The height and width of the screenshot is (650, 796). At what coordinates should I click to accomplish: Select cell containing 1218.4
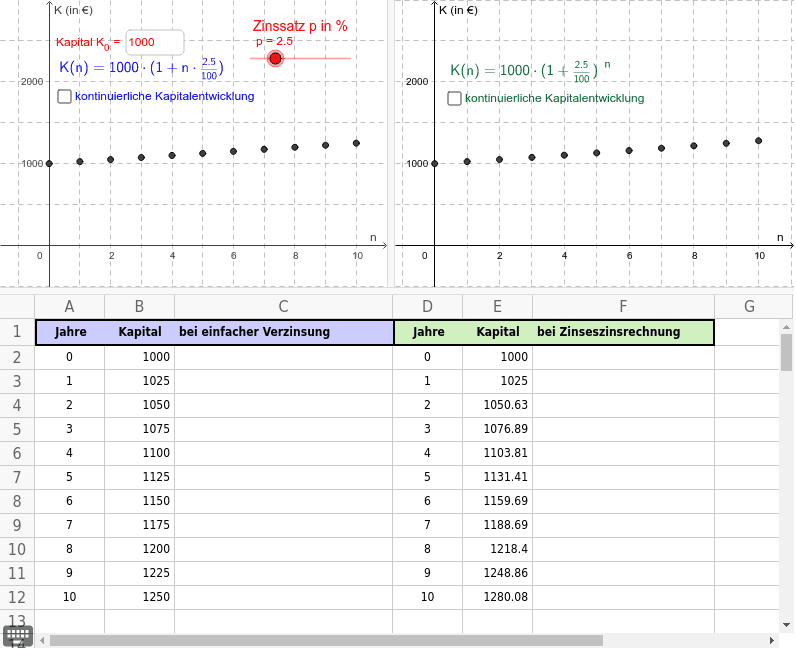pyautogui.click(x=498, y=549)
